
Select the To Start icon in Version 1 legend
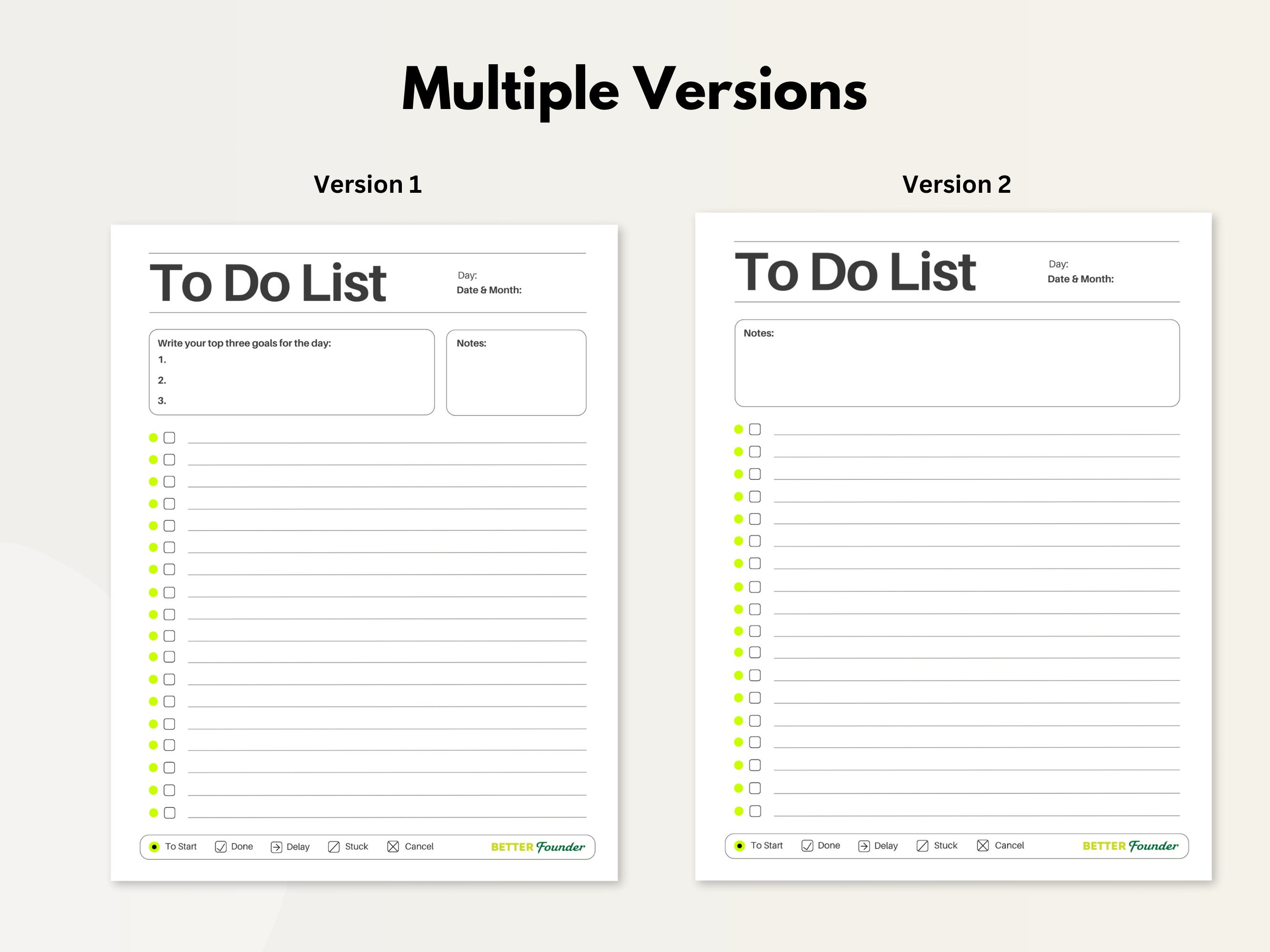tap(155, 847)
